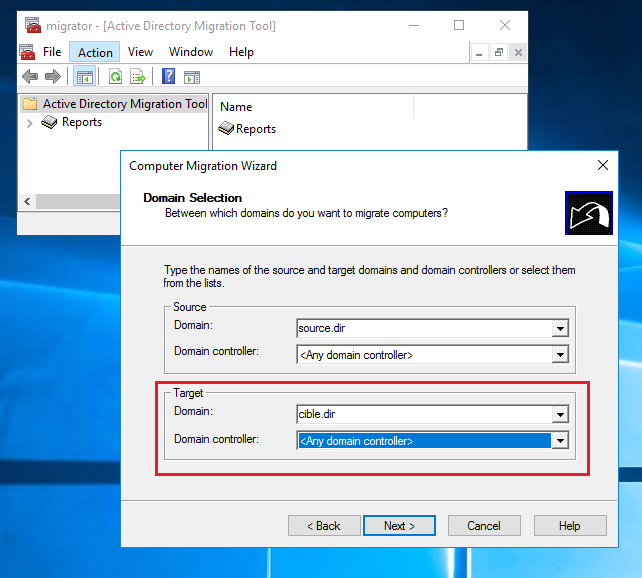Click the tree pane horizontal scrollbar track

(x=78, y=201)
